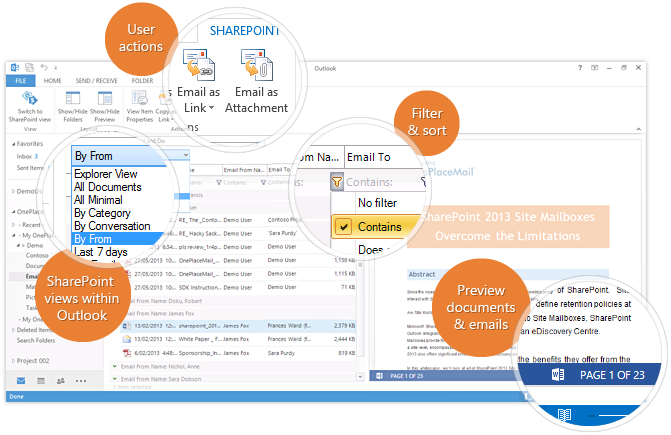Select By Conversation view from list
Viewport: 671px width, 435px height.
click(x=112, y=226)
